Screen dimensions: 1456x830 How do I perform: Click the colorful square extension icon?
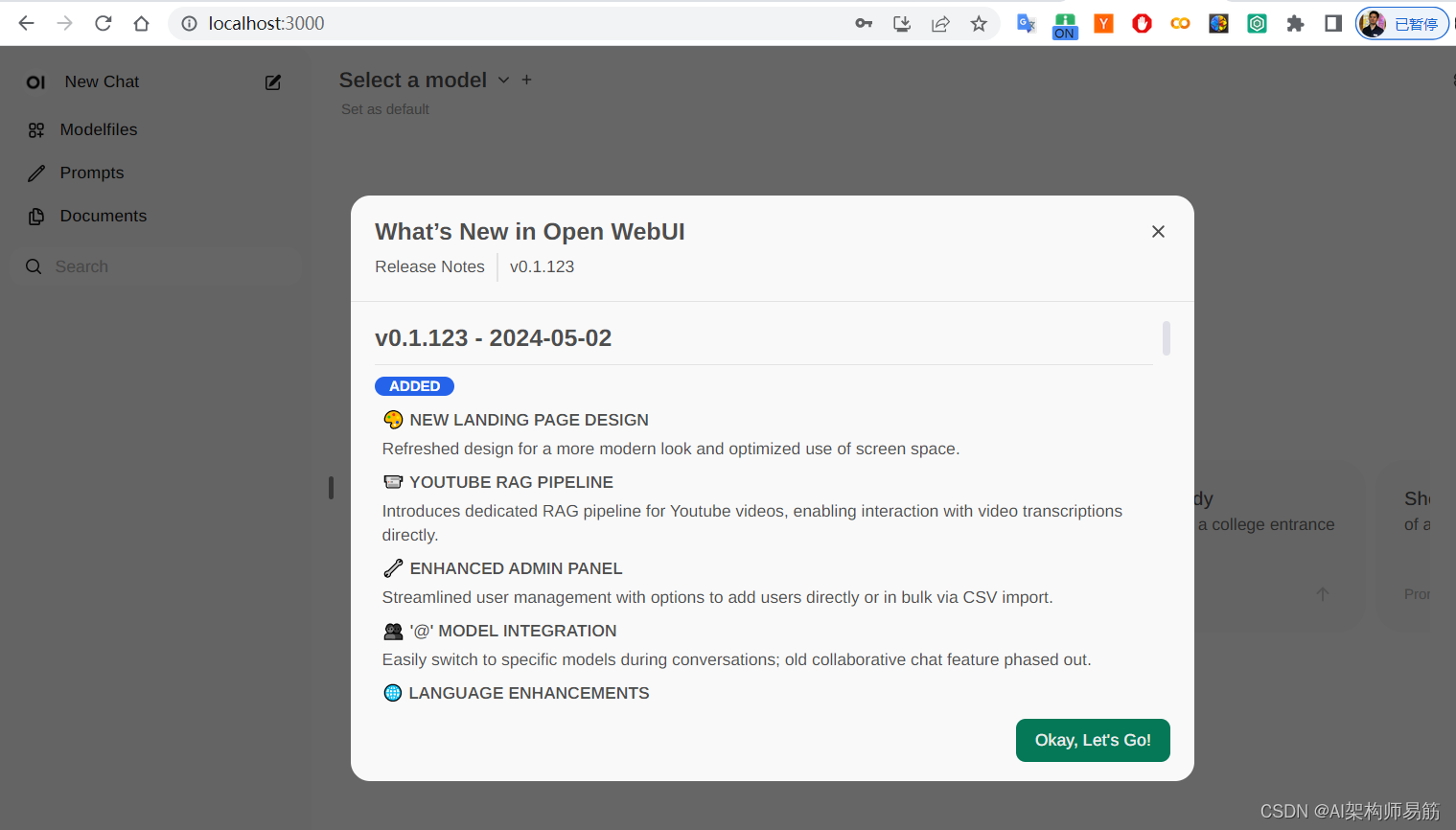(x=1218, y=23)
